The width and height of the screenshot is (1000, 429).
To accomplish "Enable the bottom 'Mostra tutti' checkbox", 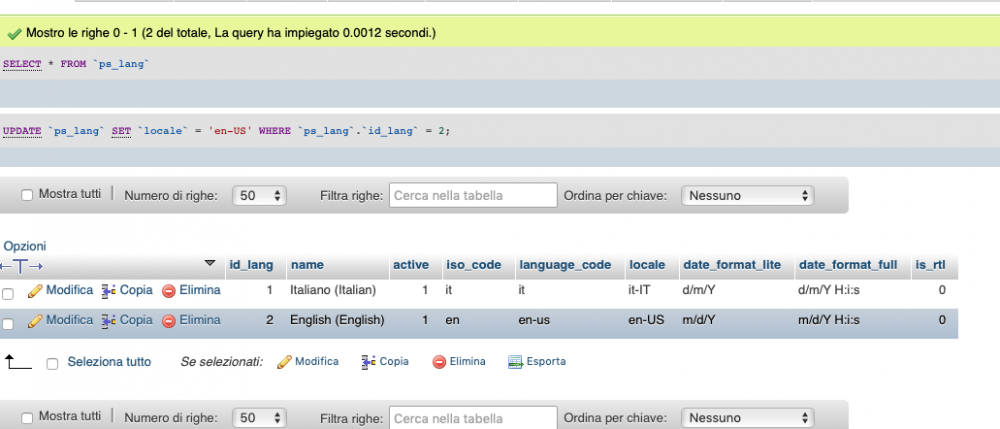I will (27, 418).
